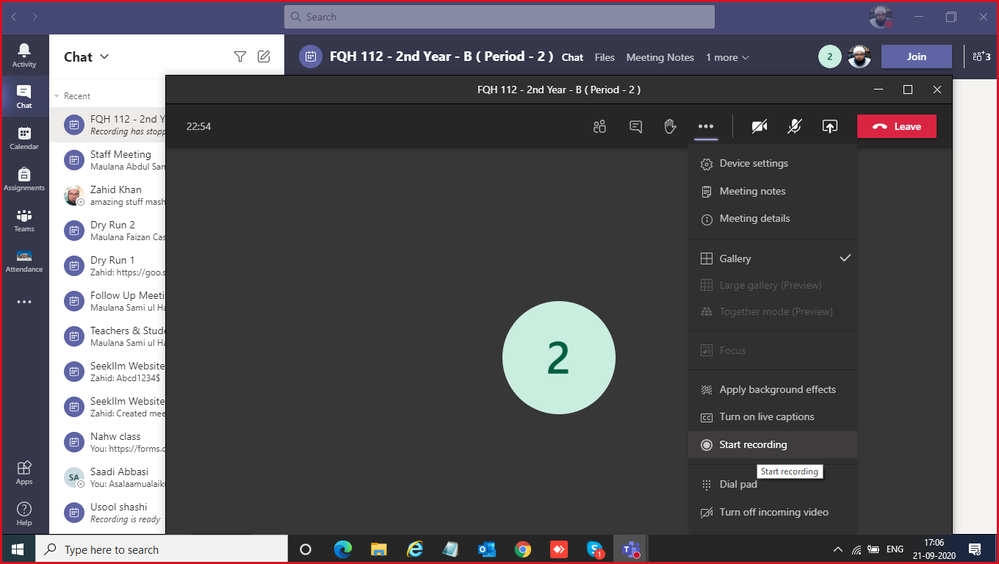Open the share content tray
Viewport: 999px width, 564px height.
830,126
